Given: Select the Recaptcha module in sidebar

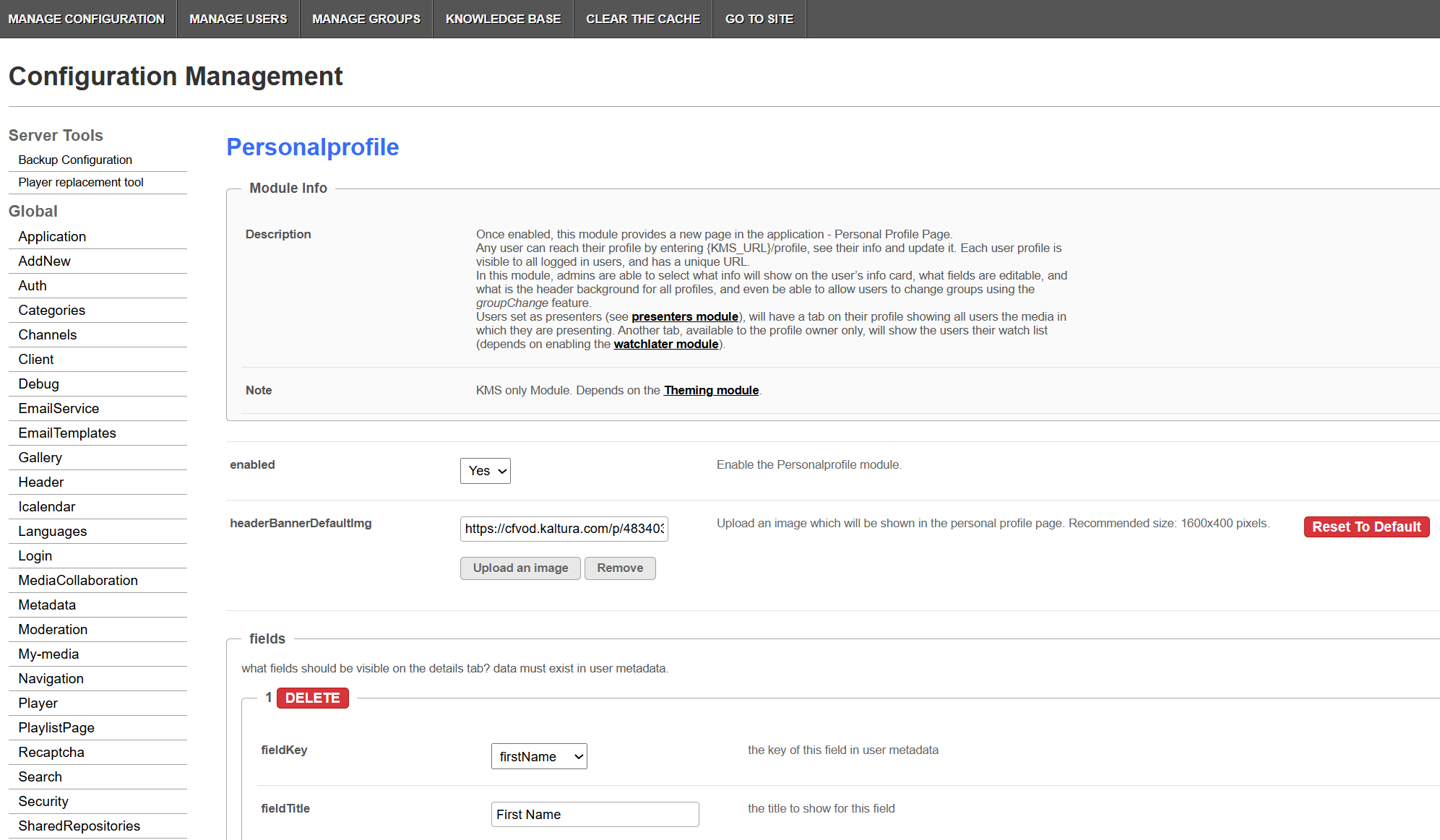Looking at the screenshot, I should 51,752.
